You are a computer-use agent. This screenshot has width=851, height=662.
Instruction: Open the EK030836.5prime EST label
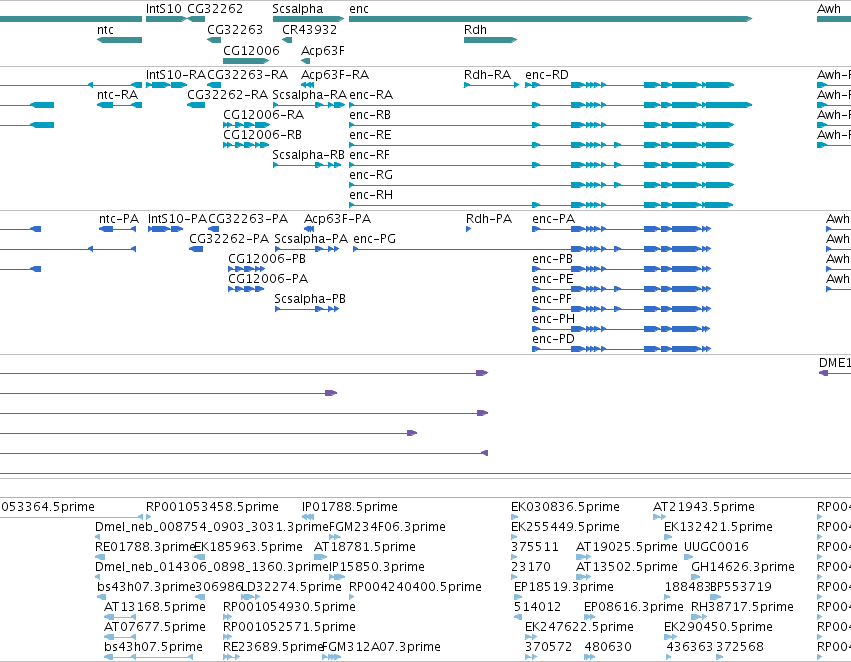566,507
